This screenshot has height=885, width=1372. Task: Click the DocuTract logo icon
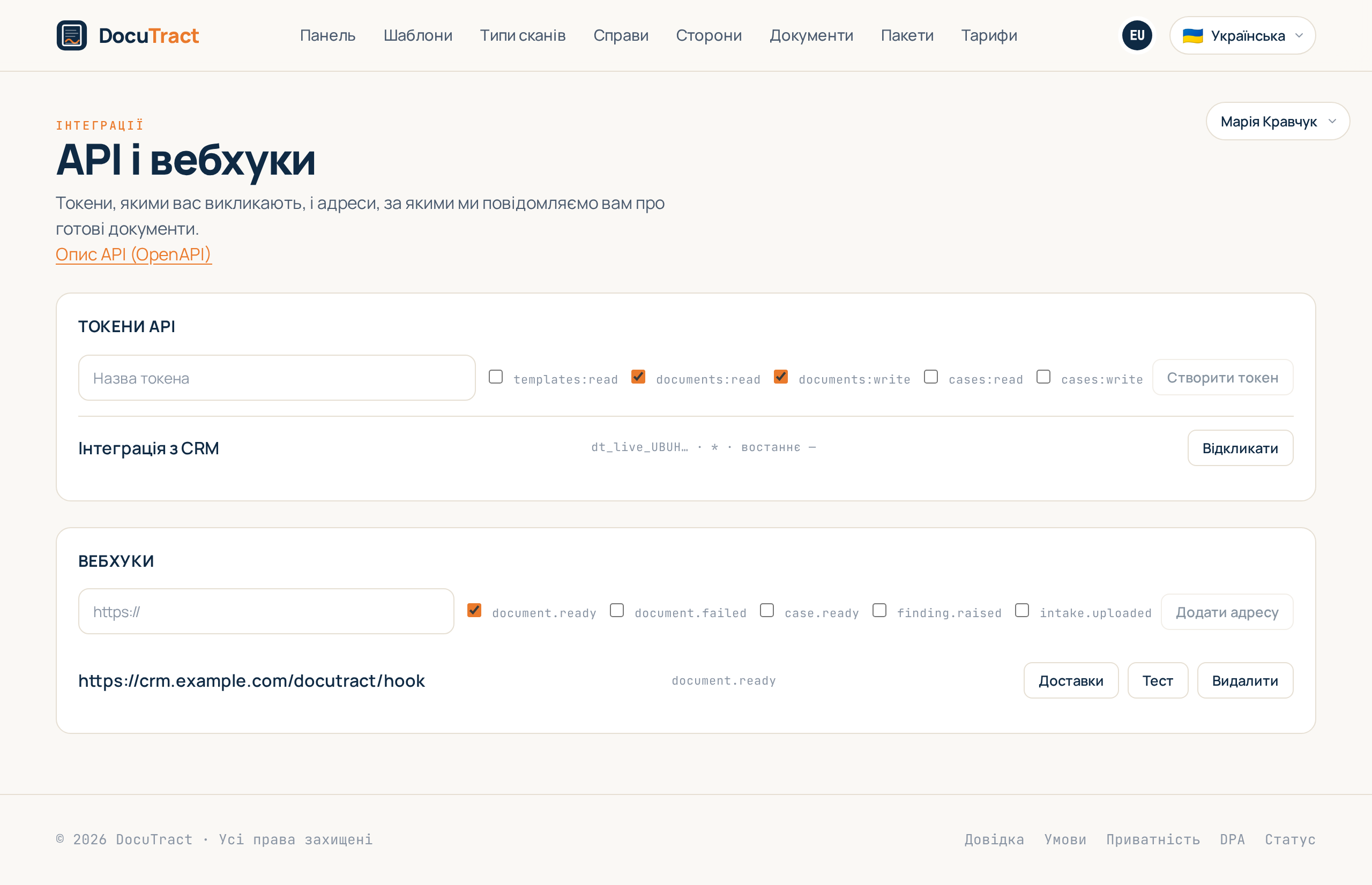click(72, 36)
